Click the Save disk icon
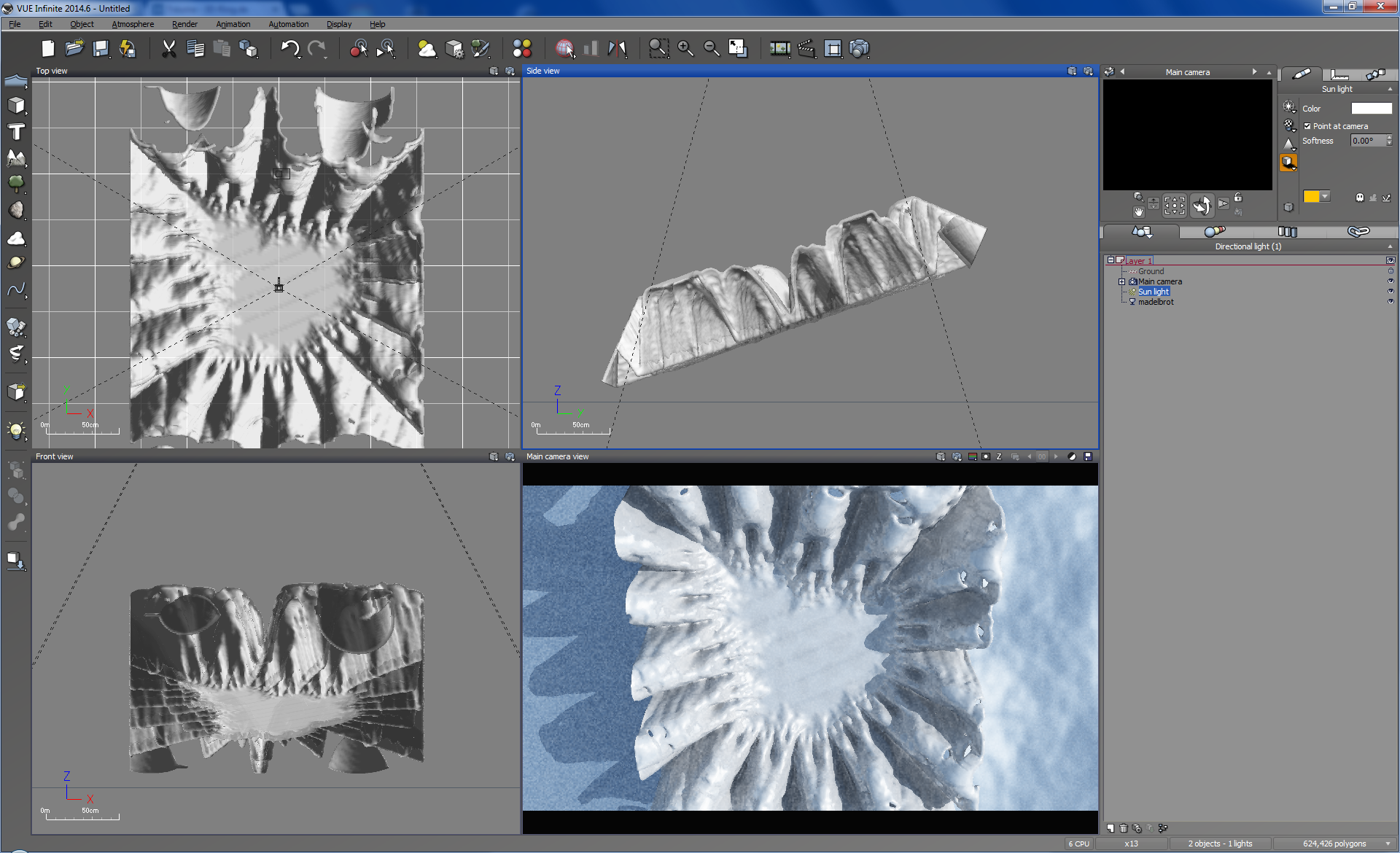 coord(101,49)
